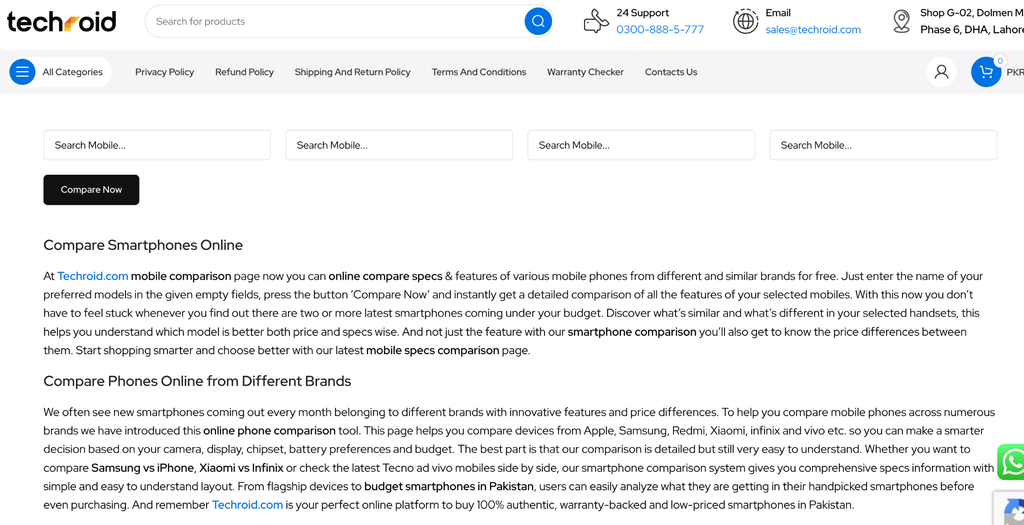Click the bold 'mobile specs comparison' text
Viewport: 1024px width, 525px height.
(432, 350)
